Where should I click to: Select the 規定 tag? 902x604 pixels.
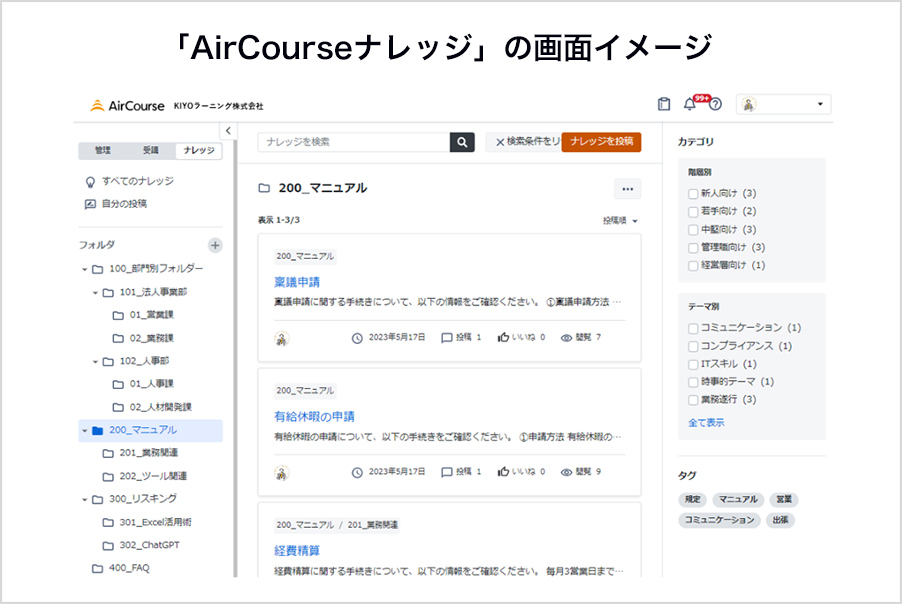point(693,499)
